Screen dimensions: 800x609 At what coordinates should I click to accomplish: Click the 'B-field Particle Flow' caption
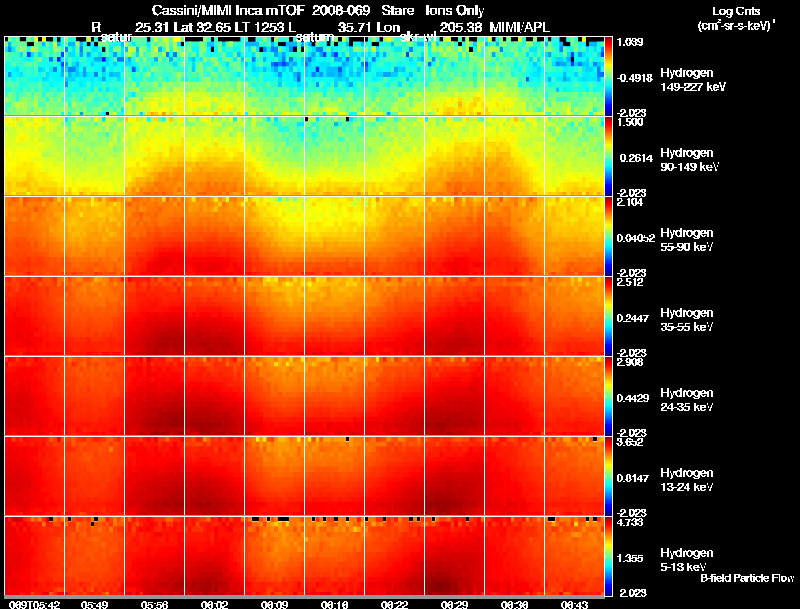pyautogui.click(x=747, y=578)
